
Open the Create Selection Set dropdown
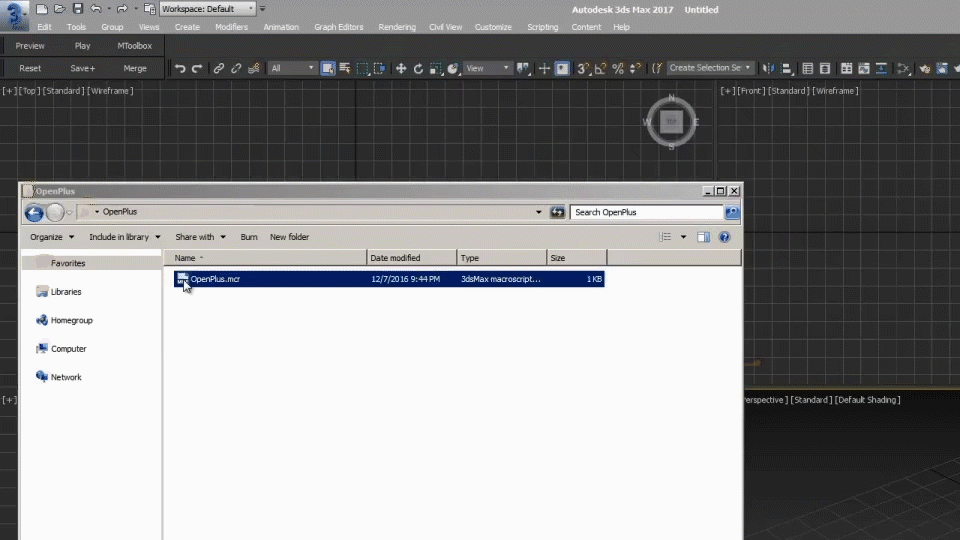(x=709, y=68)
